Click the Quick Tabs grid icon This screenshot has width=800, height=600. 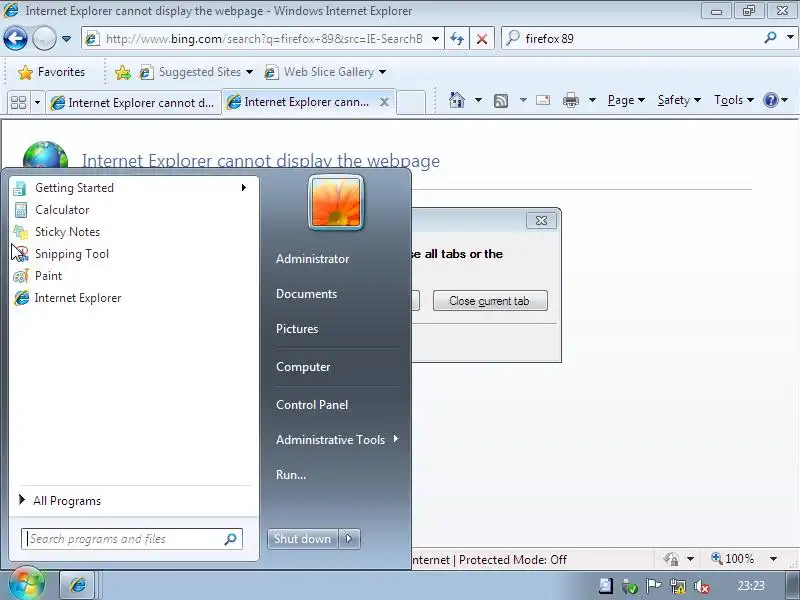coord(19,103)
